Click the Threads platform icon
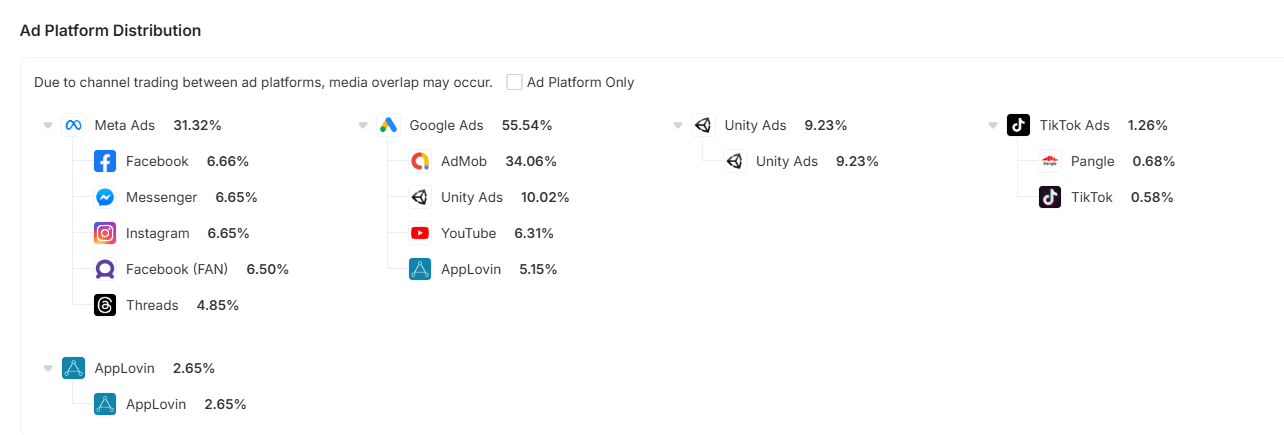The image size is (1284, 435). [x=105, y=305]
